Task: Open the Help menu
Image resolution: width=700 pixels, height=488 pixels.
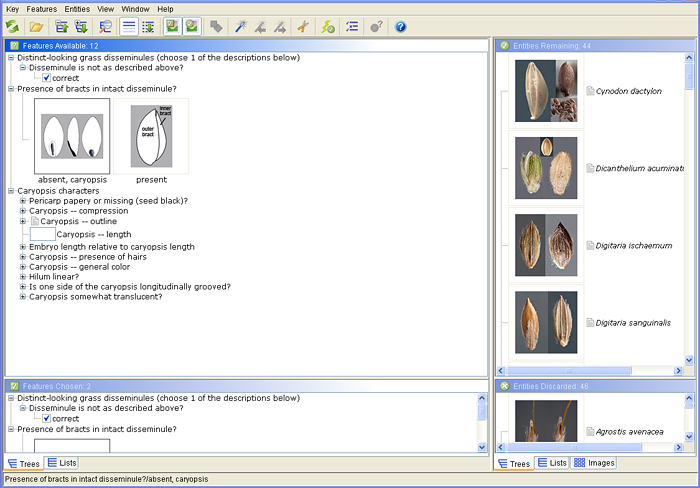Action: click(x=165, y=9)
